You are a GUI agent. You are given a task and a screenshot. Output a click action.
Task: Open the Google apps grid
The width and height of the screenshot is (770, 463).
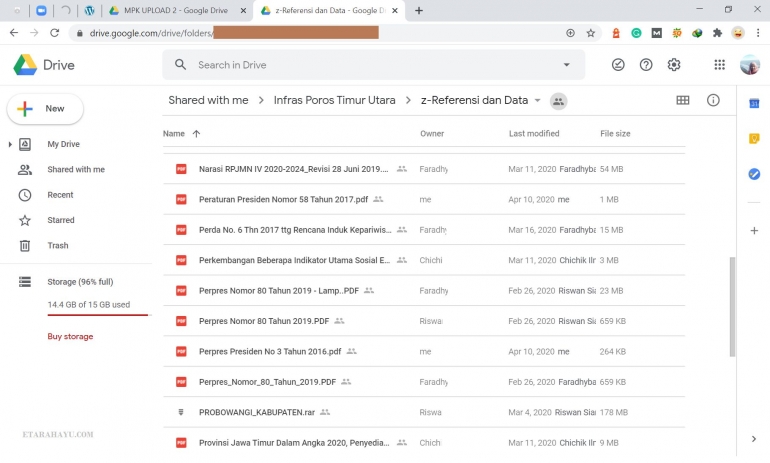[x=719, y=65]
